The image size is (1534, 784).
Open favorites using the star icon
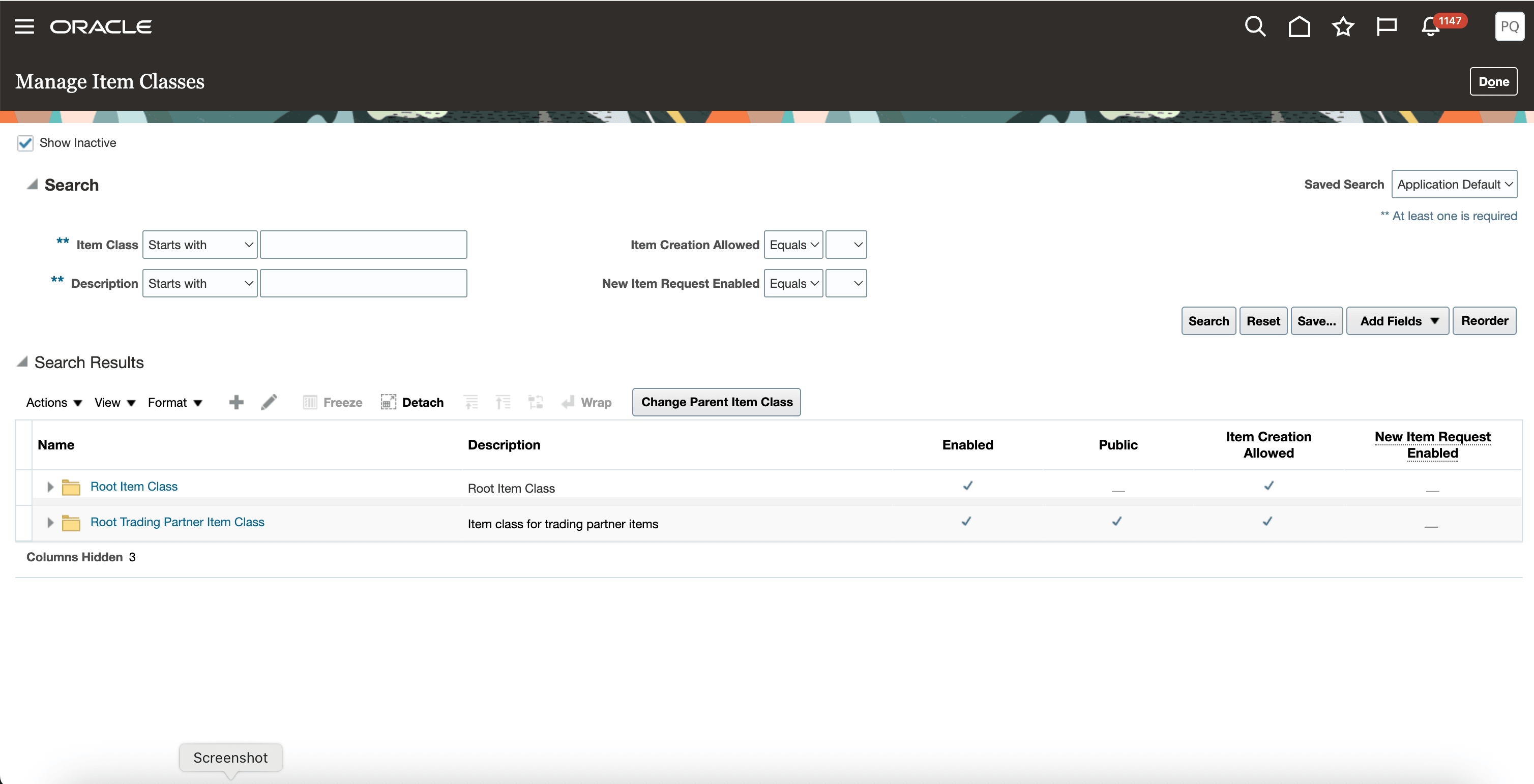click(1343, 26)
